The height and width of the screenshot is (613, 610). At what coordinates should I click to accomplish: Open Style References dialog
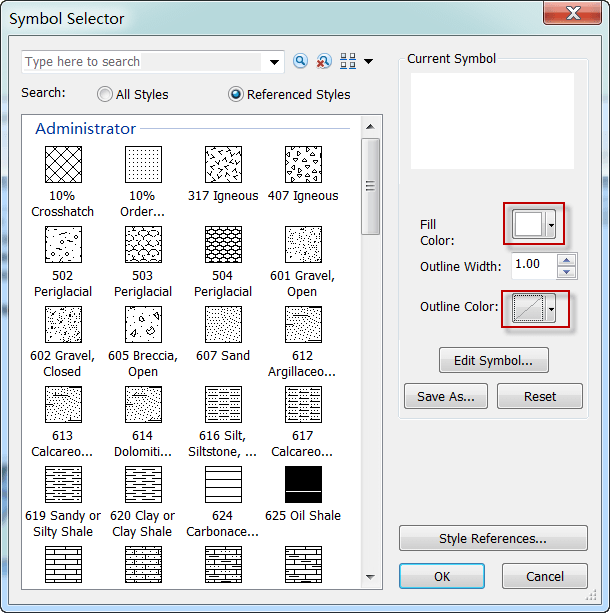click(x=493, y=538)
